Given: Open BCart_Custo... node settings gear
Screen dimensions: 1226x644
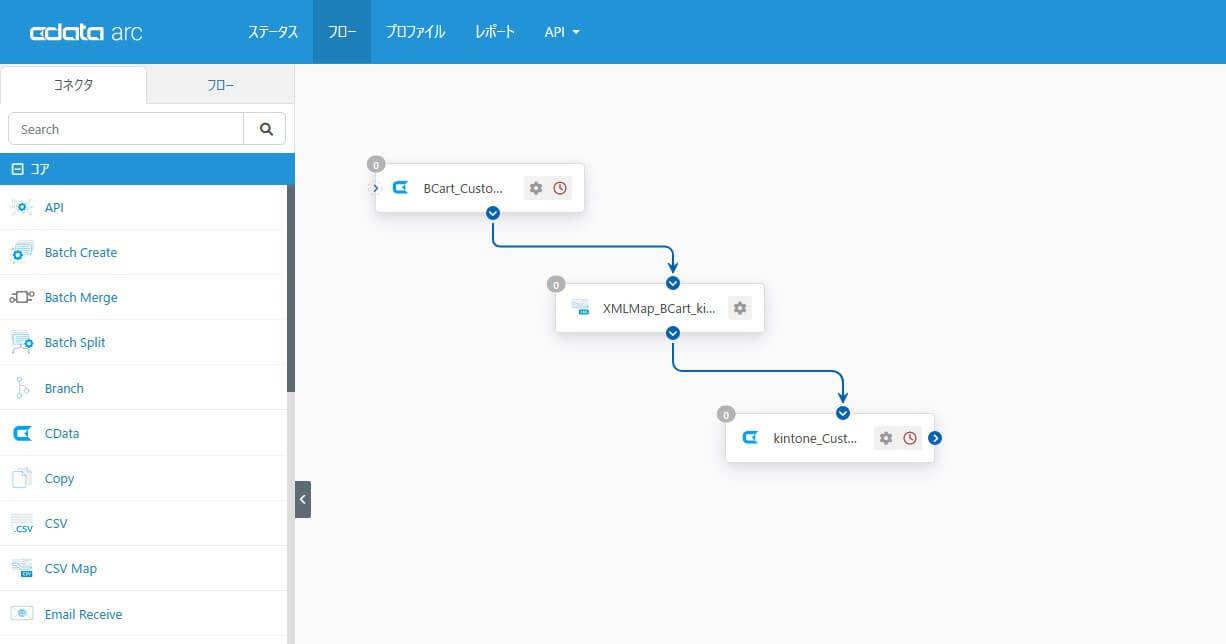Looking at the screenshot, I should pos(536,188).
